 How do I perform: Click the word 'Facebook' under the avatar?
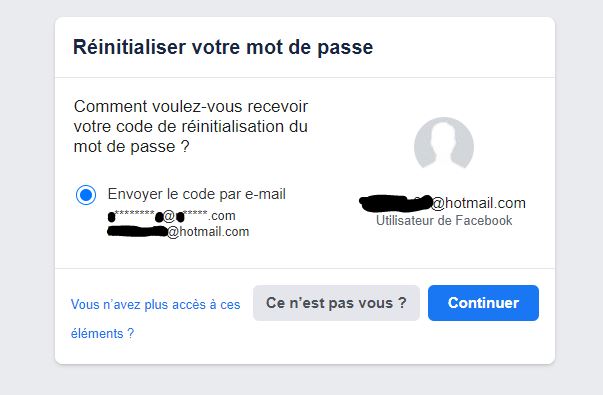pyautogui.click(x=484, y=220)
